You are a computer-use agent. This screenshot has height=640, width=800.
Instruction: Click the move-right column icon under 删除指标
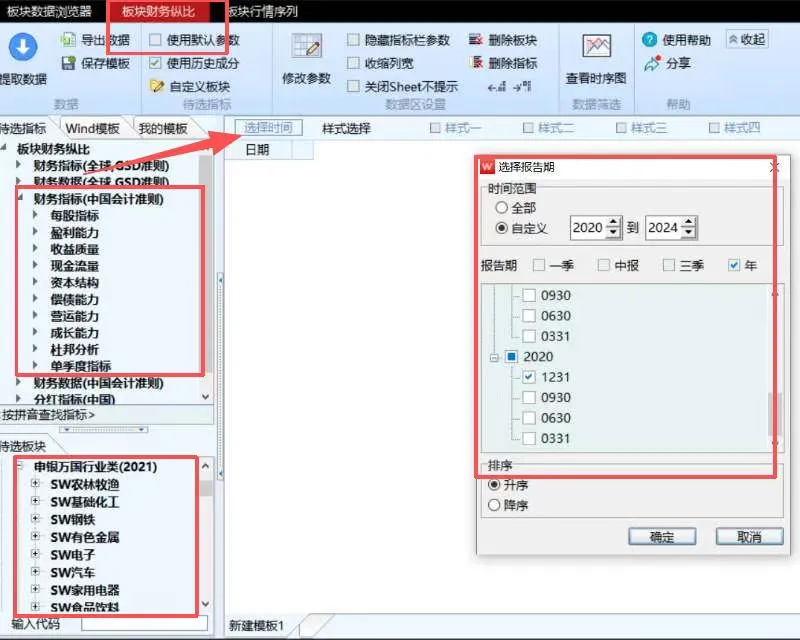(x=522, y=86)
